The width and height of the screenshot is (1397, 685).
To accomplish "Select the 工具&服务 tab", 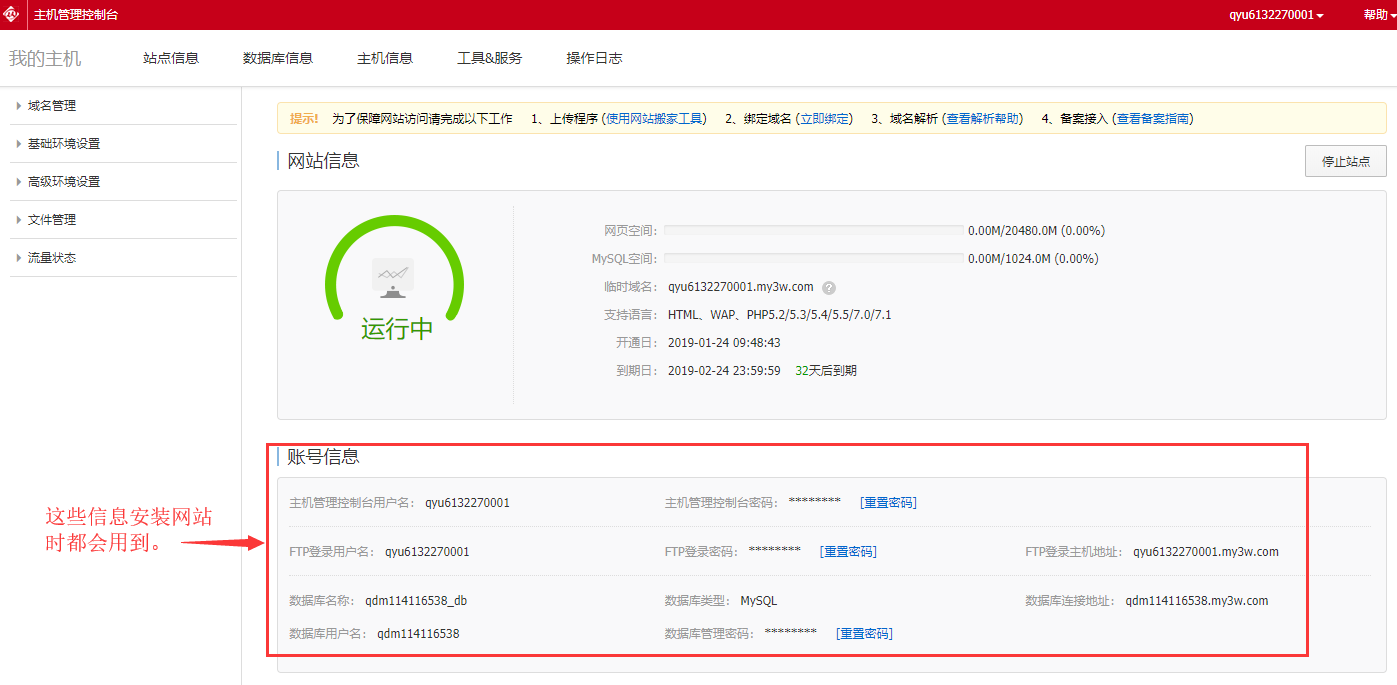I will [x=489, y=58].
